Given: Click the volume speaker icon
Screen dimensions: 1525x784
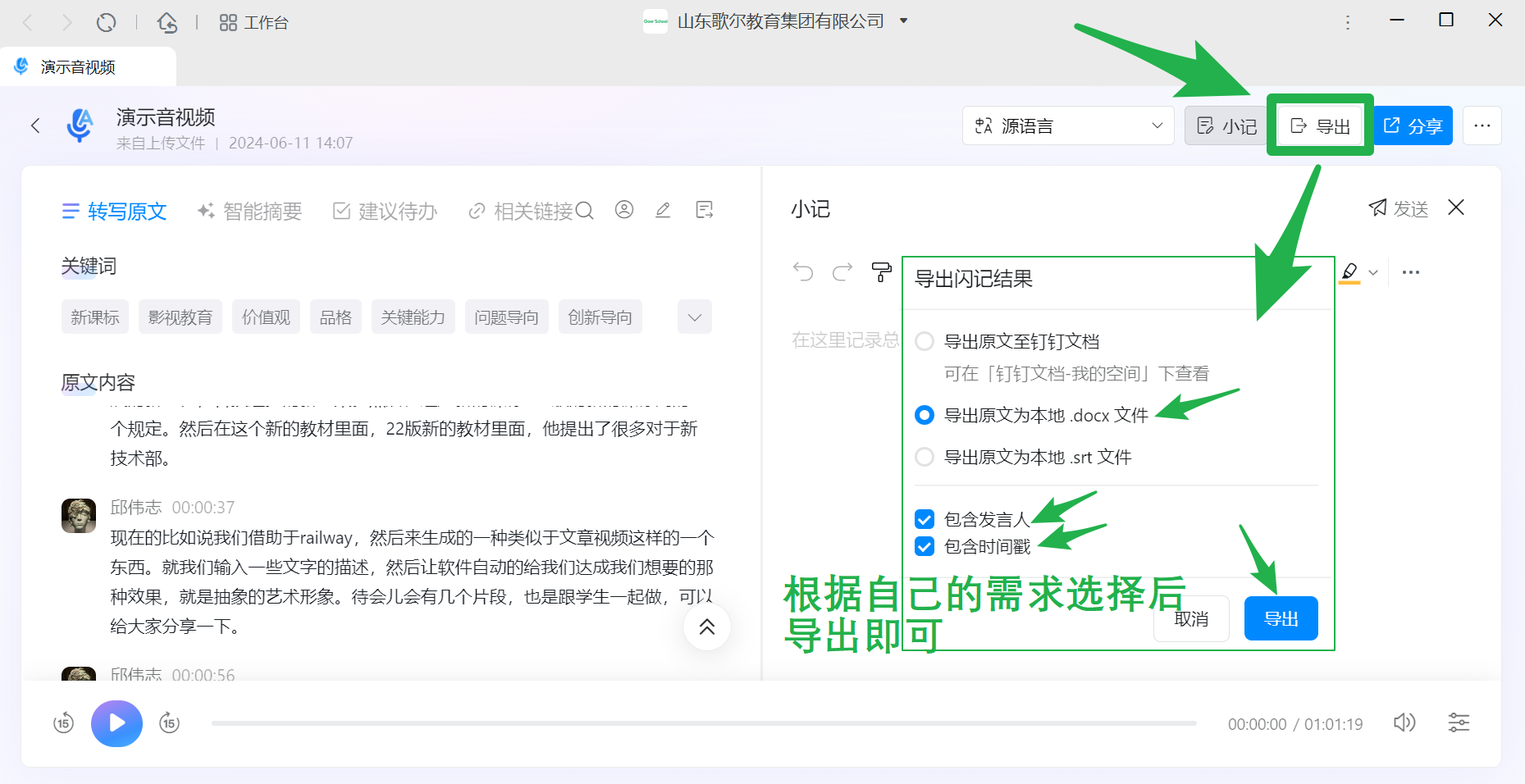Looking at the screenshot, I should (x=1404, y=722).
